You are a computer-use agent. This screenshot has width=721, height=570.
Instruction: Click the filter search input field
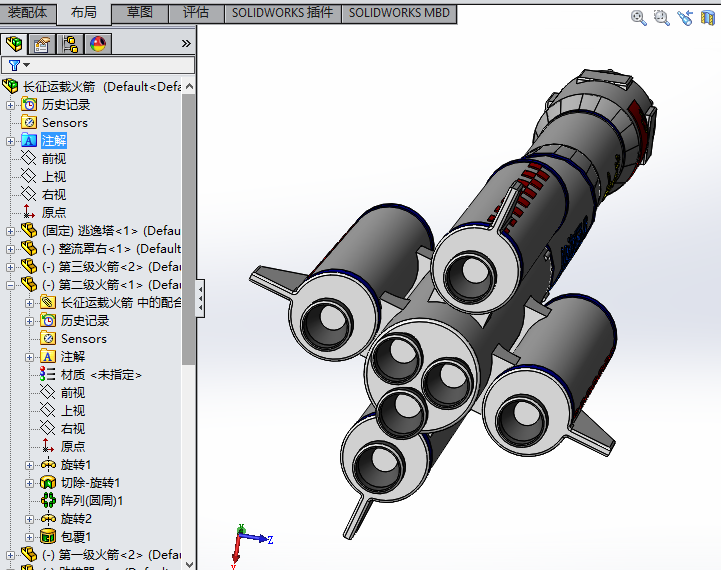(x=98, y=65)
